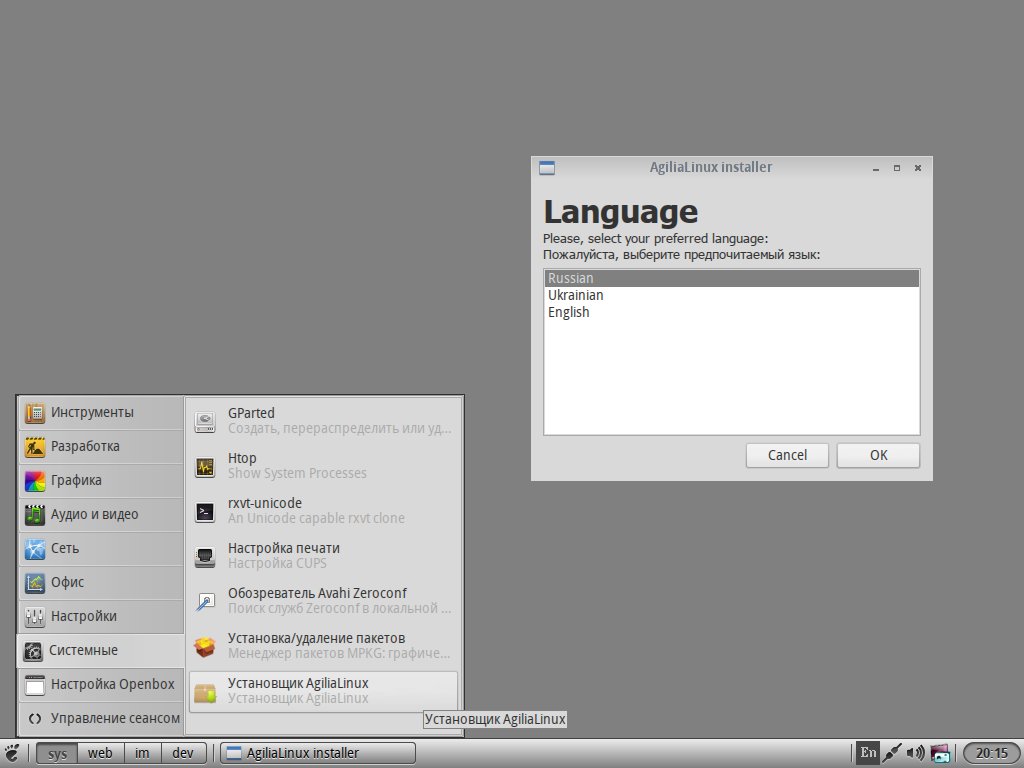The width and height of the screenshot is (1024, 768).
Task: Open the GParted partition editor
Action: (x=323, y=421)
